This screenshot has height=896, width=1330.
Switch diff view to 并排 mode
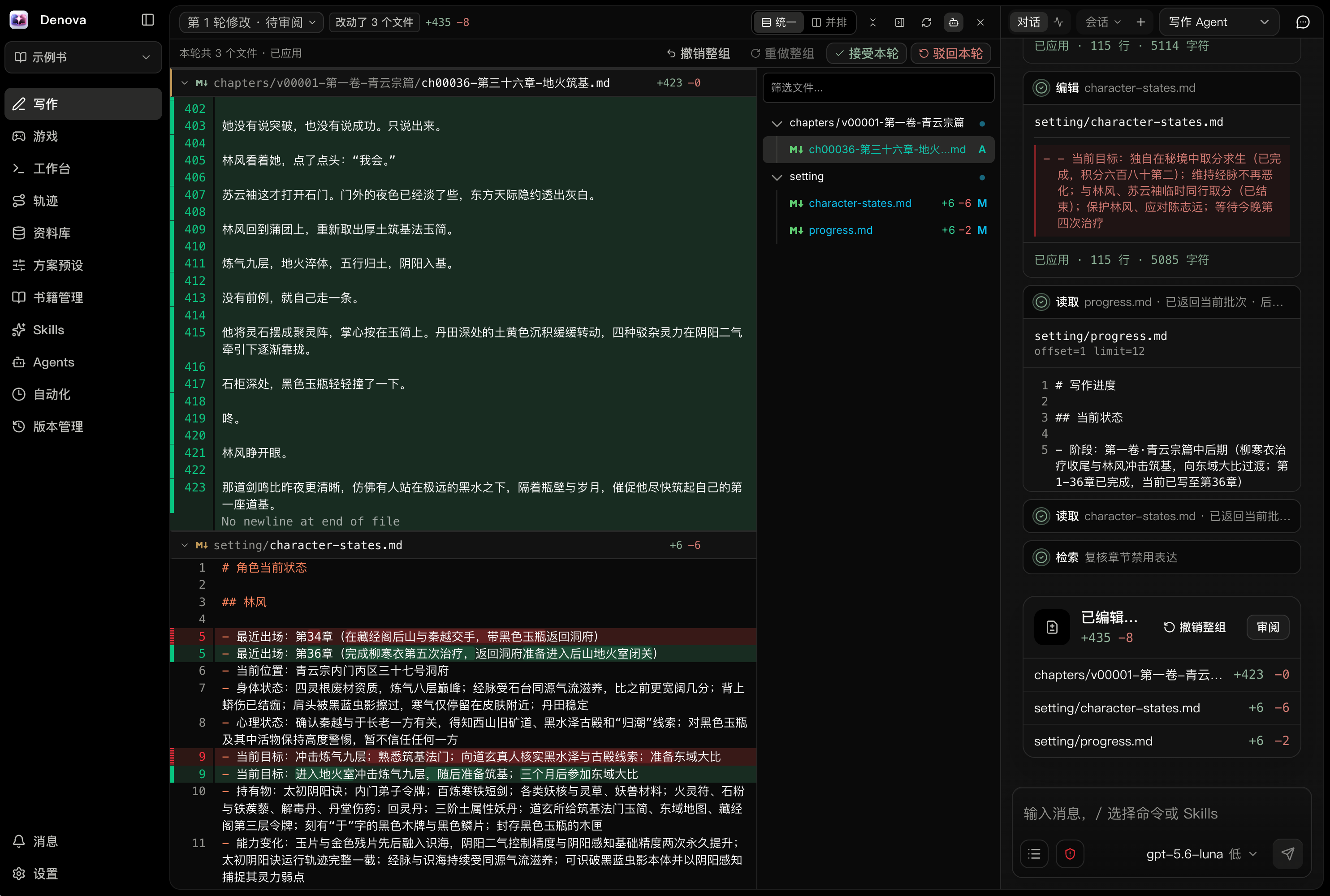(x=829, y=22)
